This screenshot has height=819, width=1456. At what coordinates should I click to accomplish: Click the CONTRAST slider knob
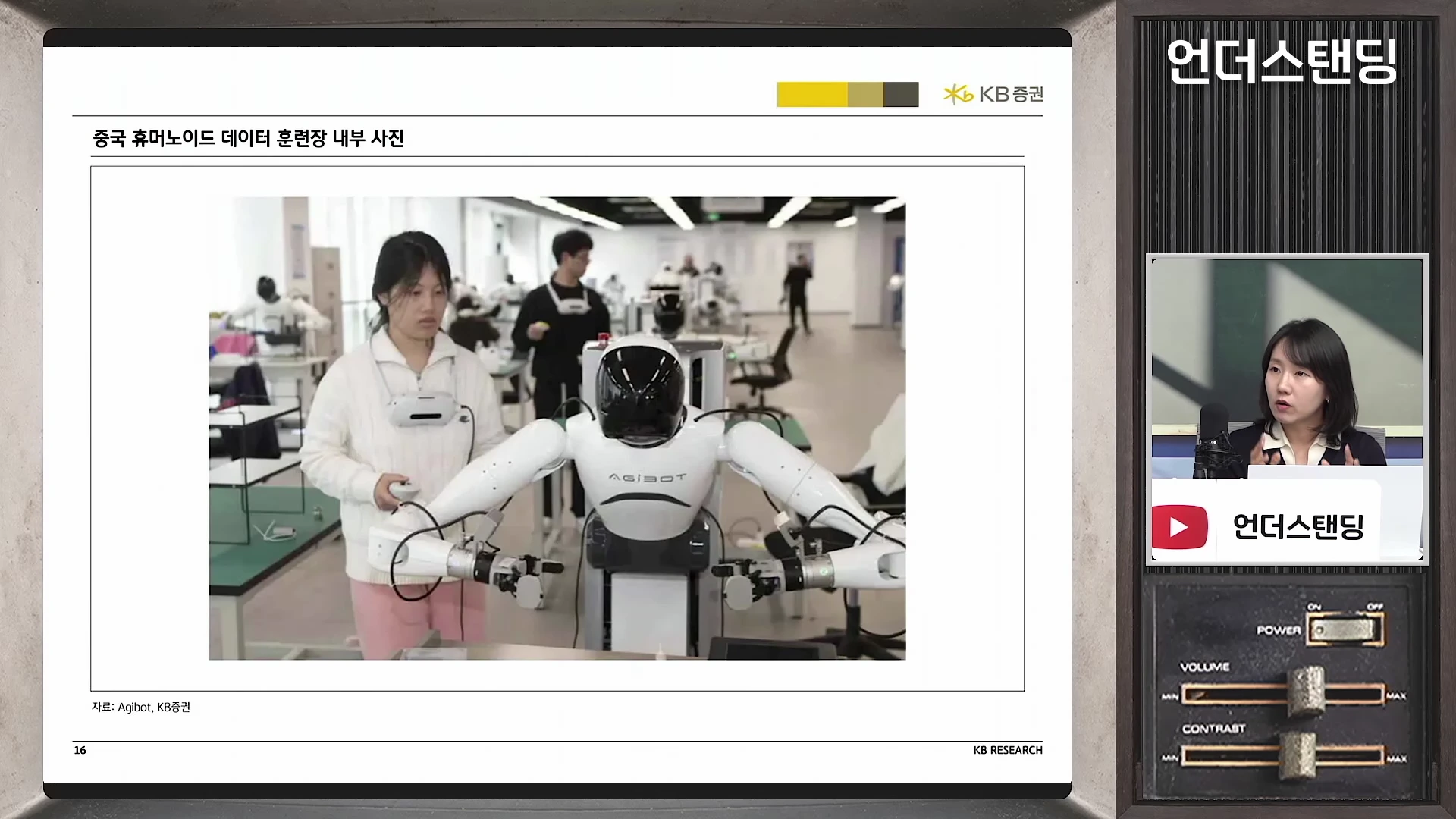pyautogui.click(x=1298, y=755)
